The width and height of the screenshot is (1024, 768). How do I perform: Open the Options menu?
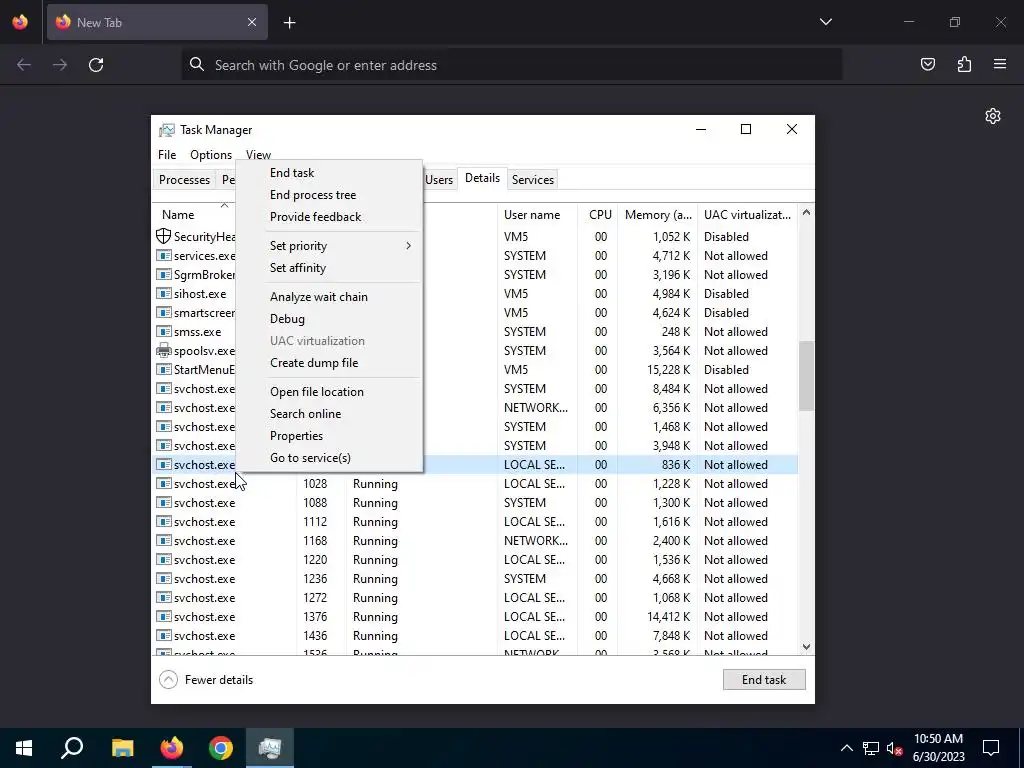[x=211, y=155]
